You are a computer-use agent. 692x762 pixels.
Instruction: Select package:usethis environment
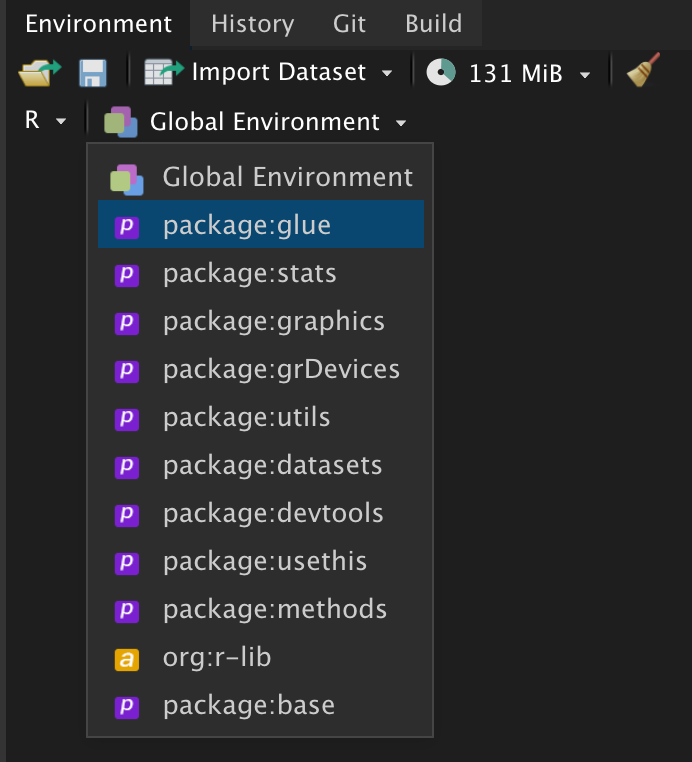(261, 561)
